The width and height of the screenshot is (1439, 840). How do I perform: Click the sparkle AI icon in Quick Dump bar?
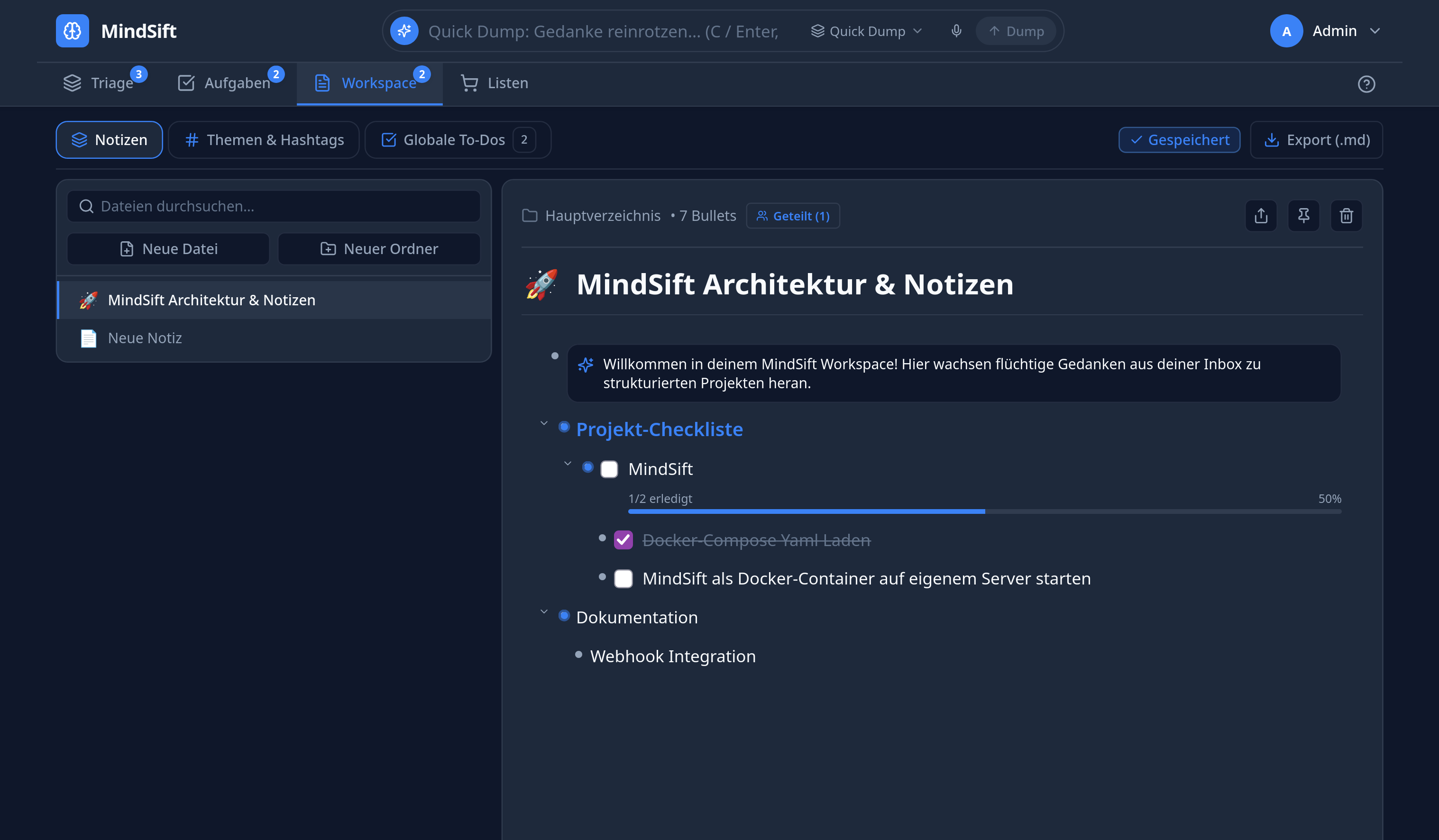pos(404,31)
